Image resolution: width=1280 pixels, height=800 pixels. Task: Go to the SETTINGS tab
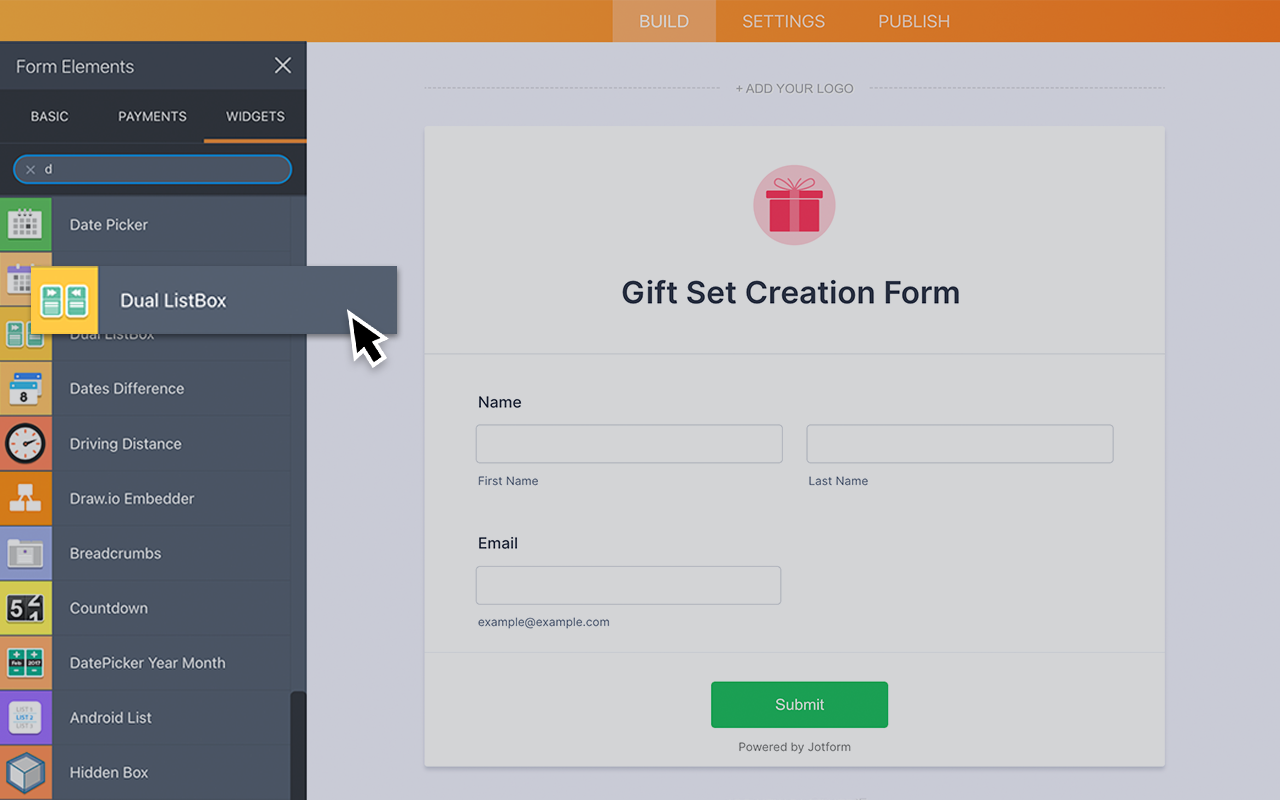click(784, 21)
